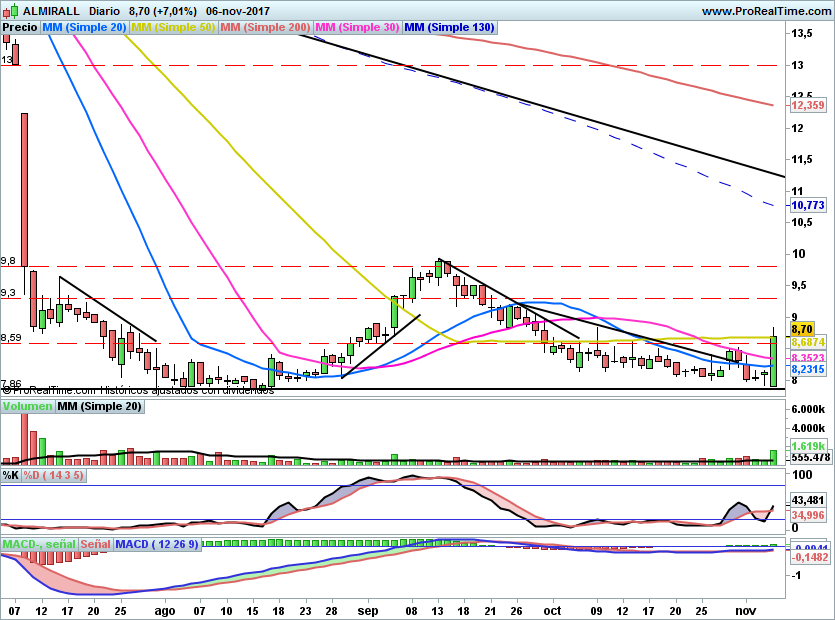Image resolution: width=835 pixels, height=620 pixels.
Task: Click the MACD-, señal histogram label
Action: click(x=38, y=544)
